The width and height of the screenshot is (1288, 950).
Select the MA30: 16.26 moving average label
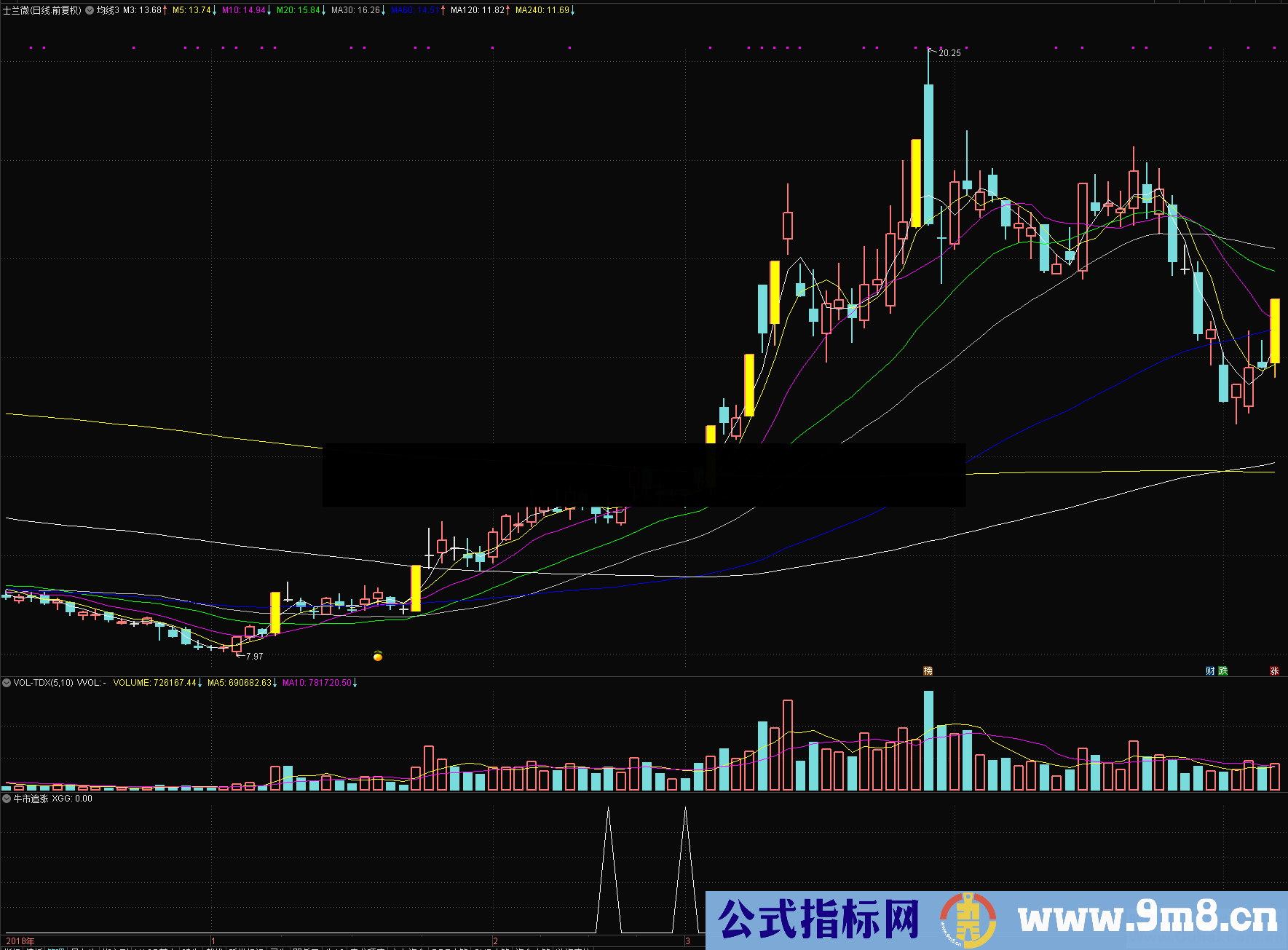click(x=358, y=10)
